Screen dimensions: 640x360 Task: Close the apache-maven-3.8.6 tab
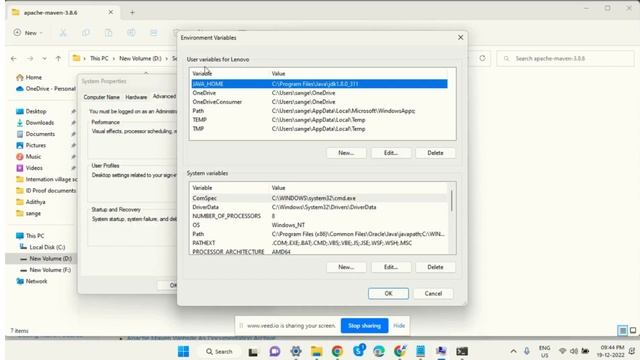point(111,12)
